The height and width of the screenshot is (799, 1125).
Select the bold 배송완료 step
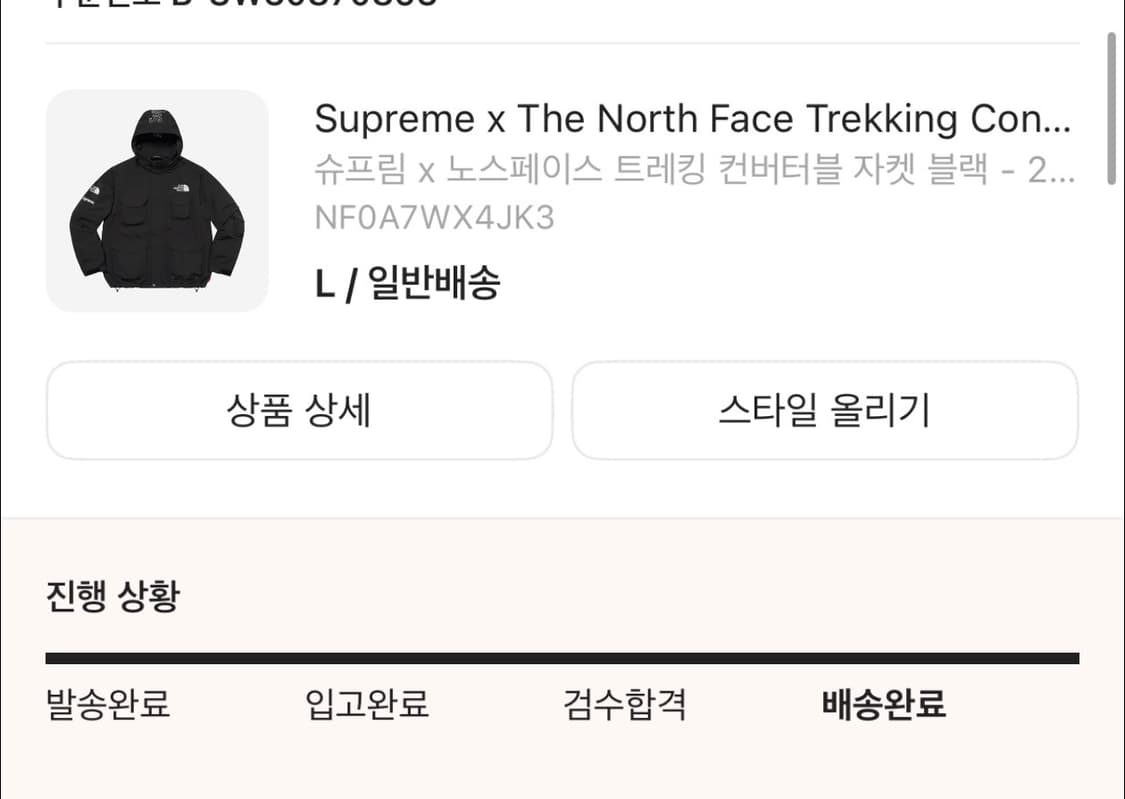click(883, 704)
